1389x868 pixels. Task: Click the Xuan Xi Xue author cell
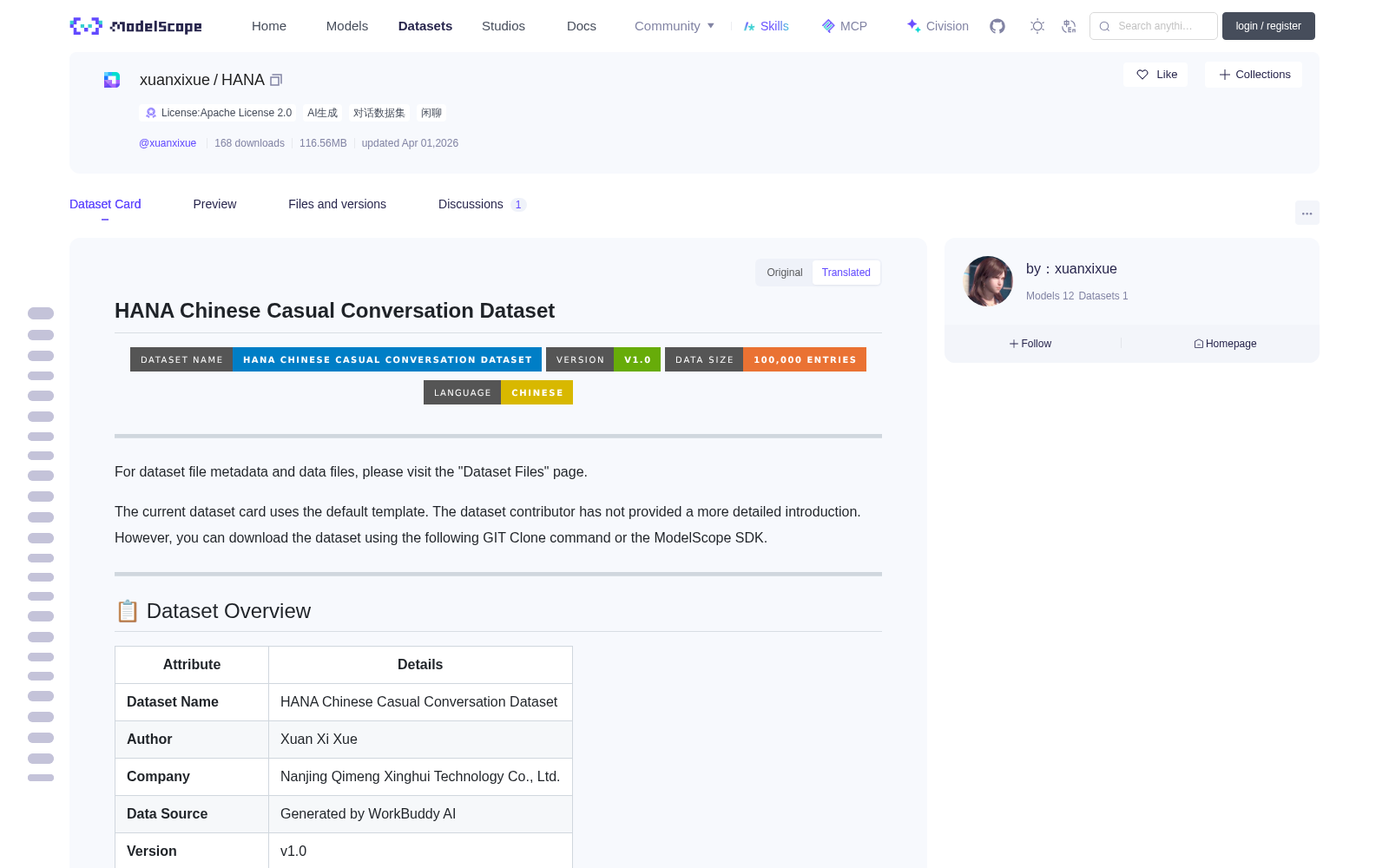(420, 740)
